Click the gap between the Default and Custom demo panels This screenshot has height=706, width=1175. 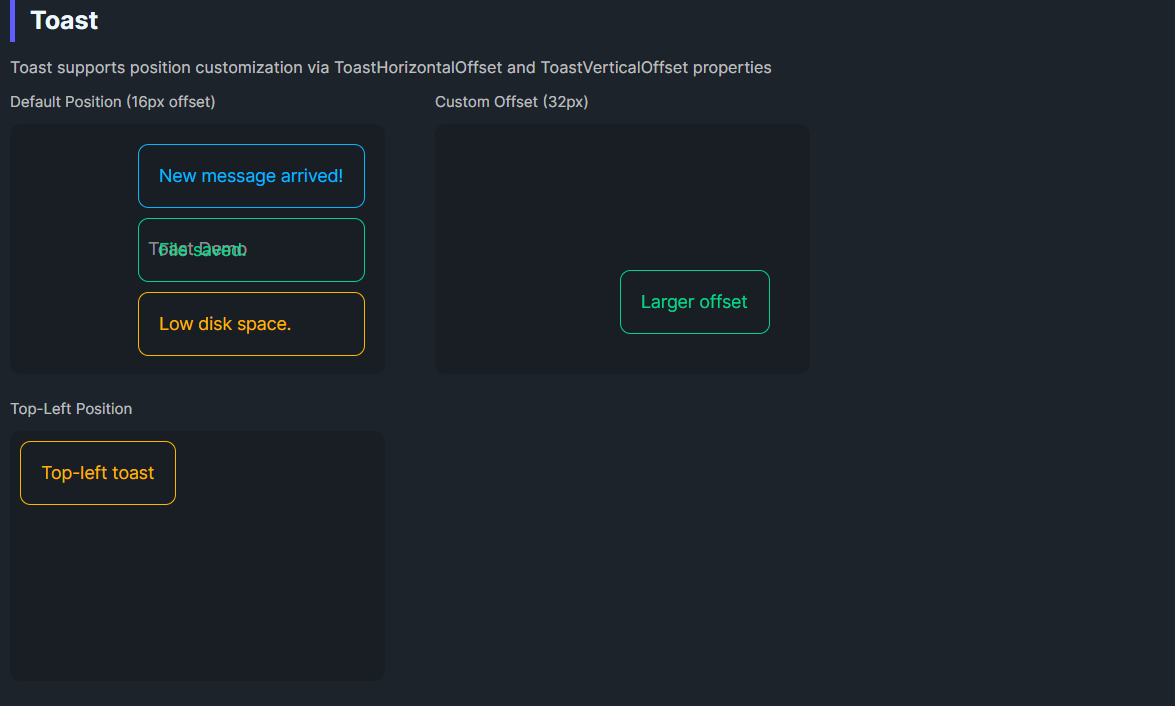click(410, 250)
